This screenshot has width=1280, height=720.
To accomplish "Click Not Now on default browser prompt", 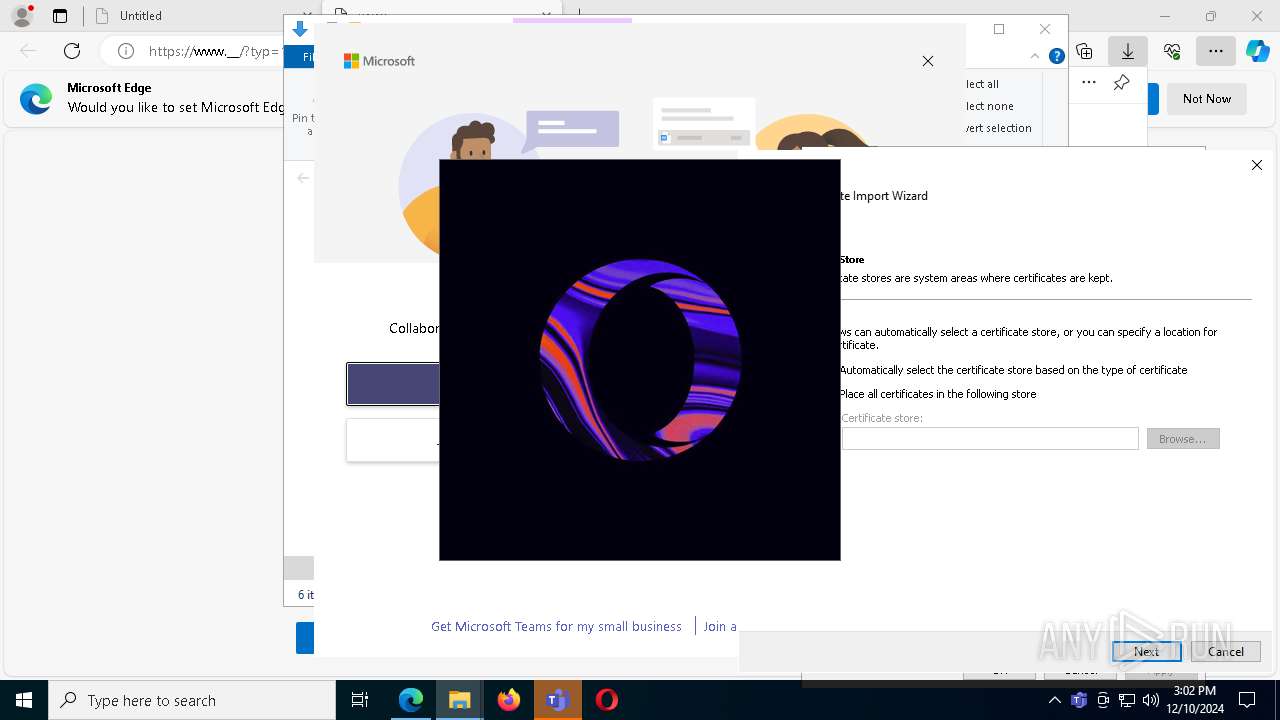I will point(1207,99).
